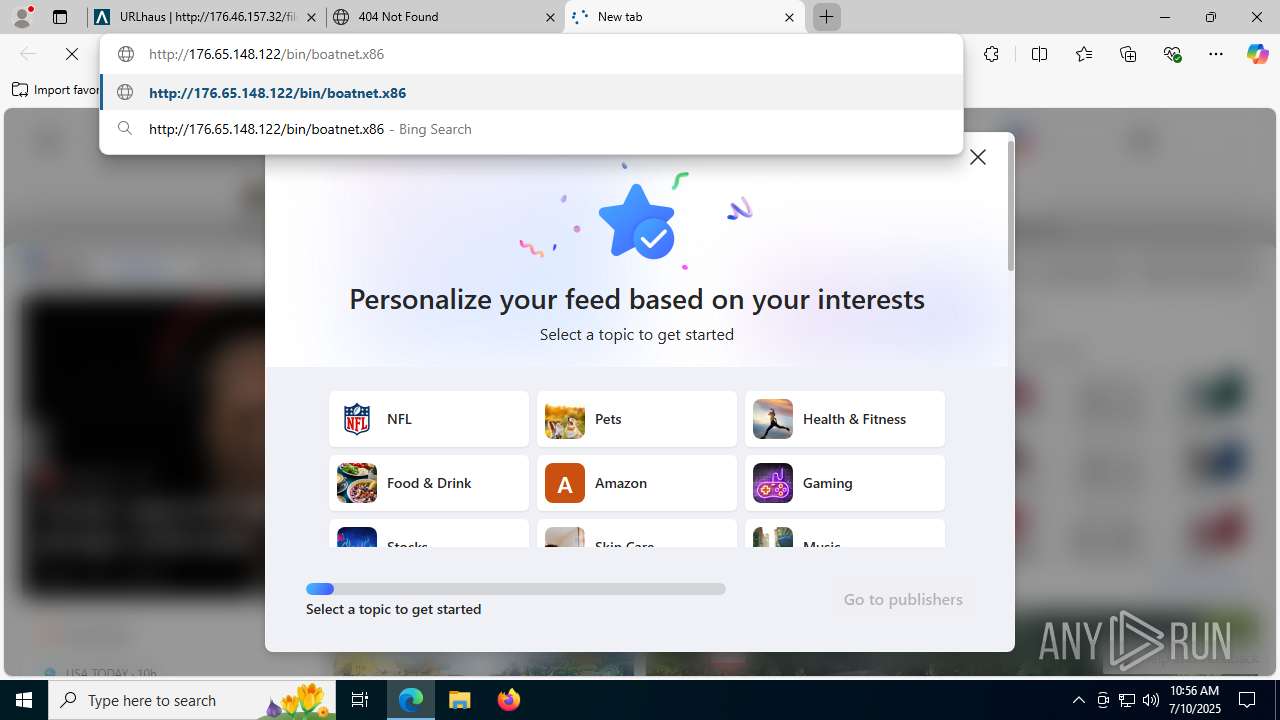Open the Copilot icon
Image resolution: width=1280 pixels, height=720 pixels.
click(x=1257, y=54)
